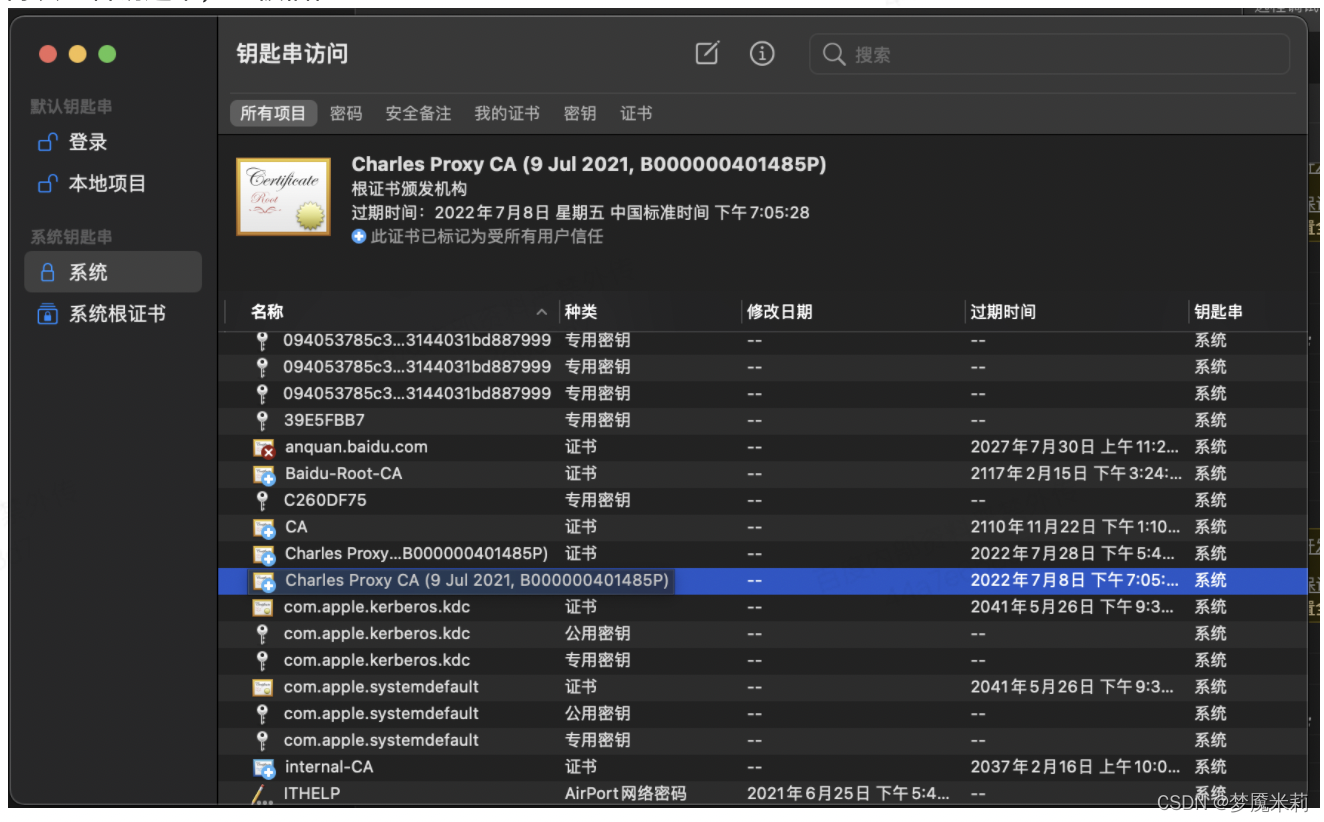This screenshot has width=1324, height=822.
Task: Sort by the 名称 column header label
Action: pyautogui.click(x=267, y=312)
